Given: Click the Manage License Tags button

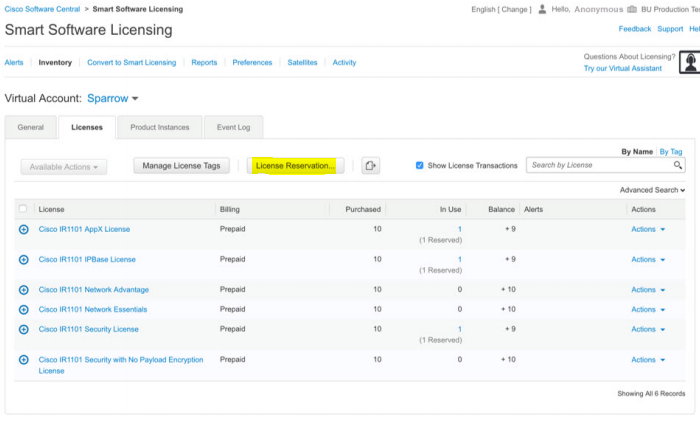Looking at the screenshot, I should [181, 166].
